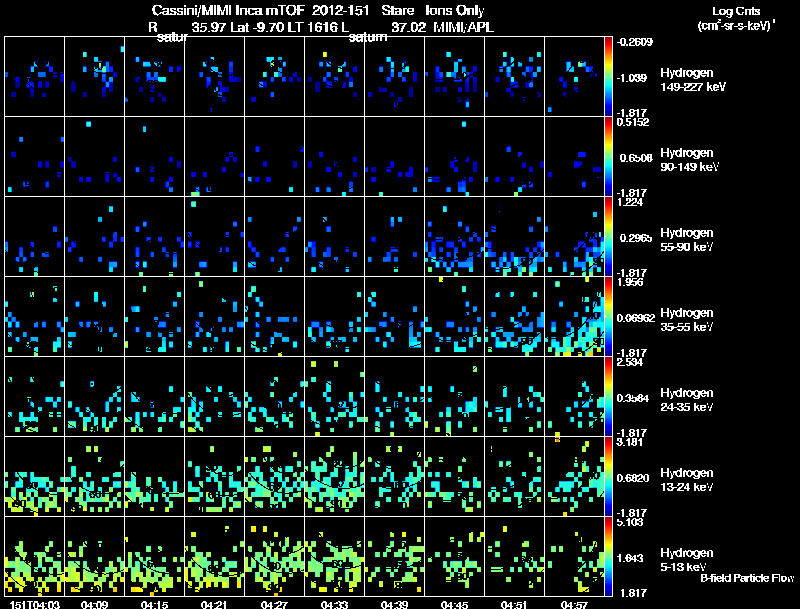The width and height of the screenshot is (800, 609).
Task: Open the 5-13 keV panel at 04:09
Action: tap(94, 556)
